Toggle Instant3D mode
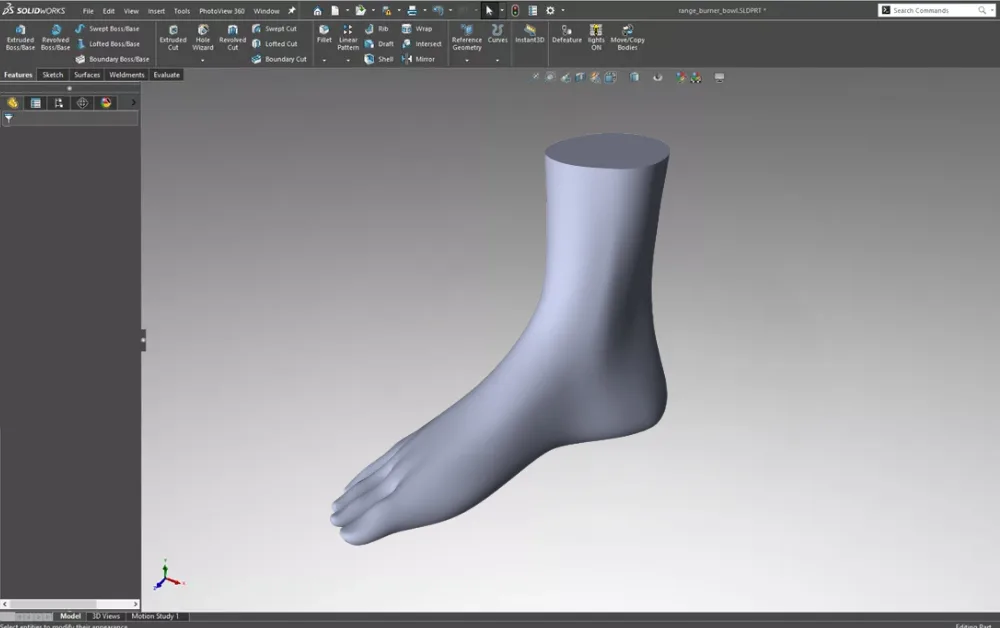Image resolution: width=1000 pixels, height=628 pixels. [x=529, y=34]
